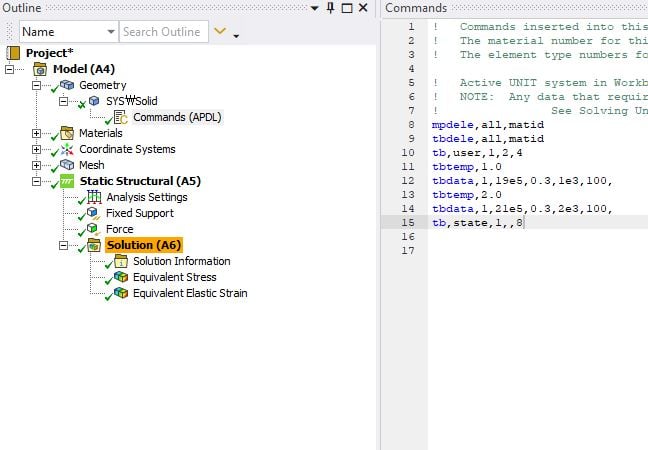648x450 pixels.
Task: Select the Analysis Settings item
Action: pyautogui.click(x=147, y=197)
